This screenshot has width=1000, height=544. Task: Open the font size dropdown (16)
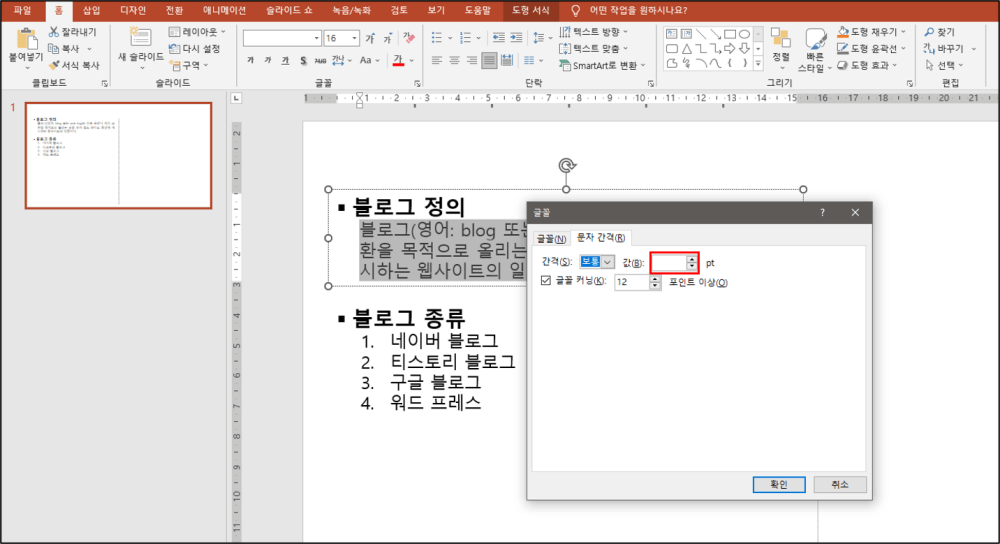tap(355, 39)
